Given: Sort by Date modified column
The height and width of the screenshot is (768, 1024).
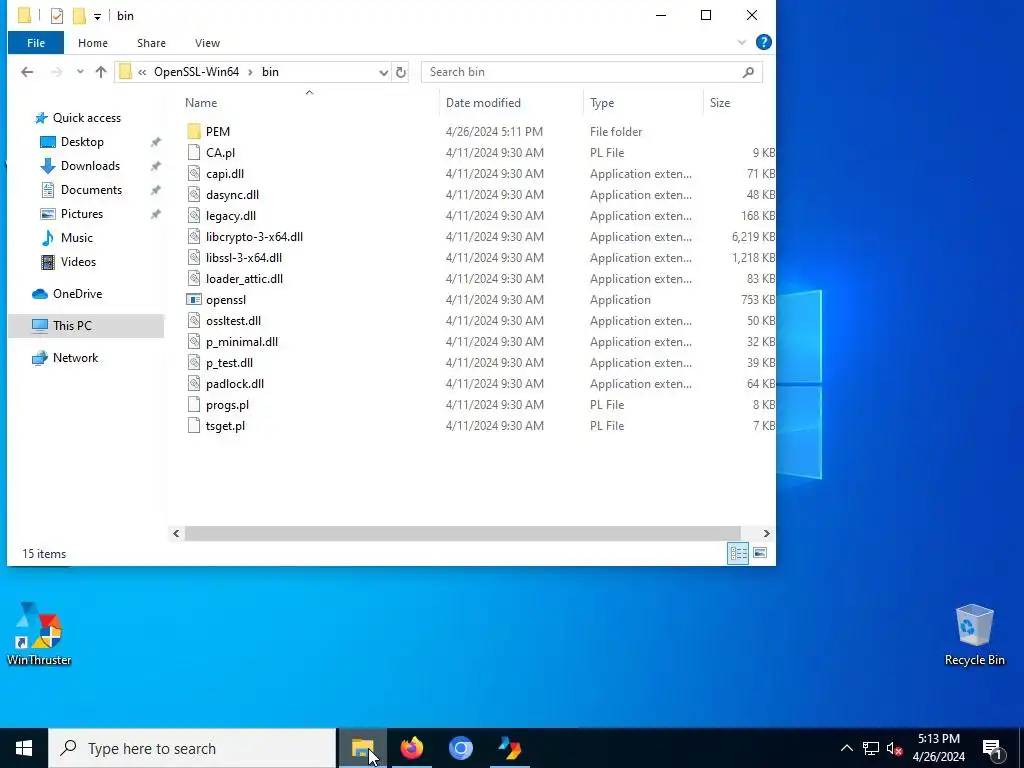Looking at the screenshot, I should tap(483, 103).
